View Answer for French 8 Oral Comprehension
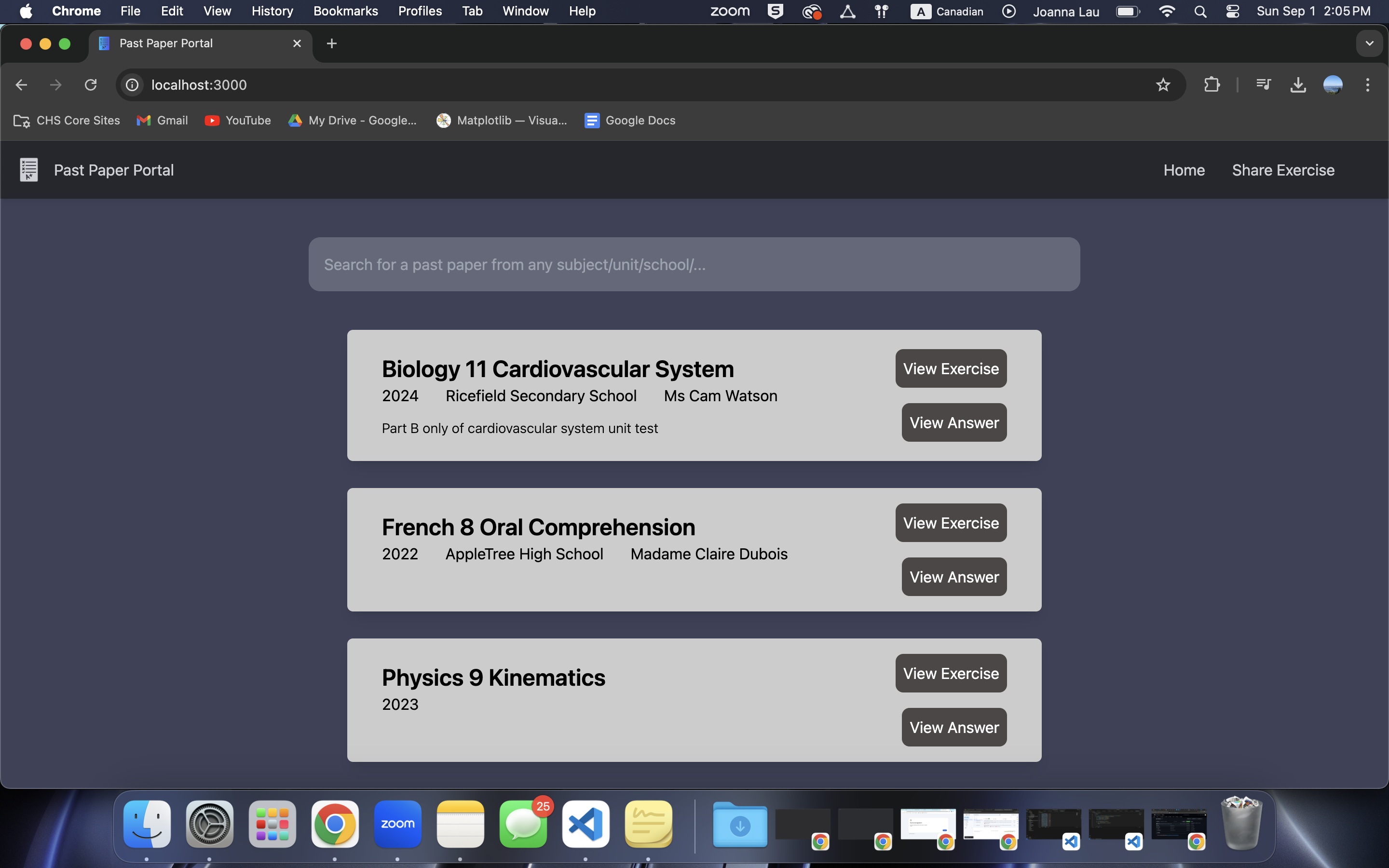1389x868 pixels. [954, 577]
